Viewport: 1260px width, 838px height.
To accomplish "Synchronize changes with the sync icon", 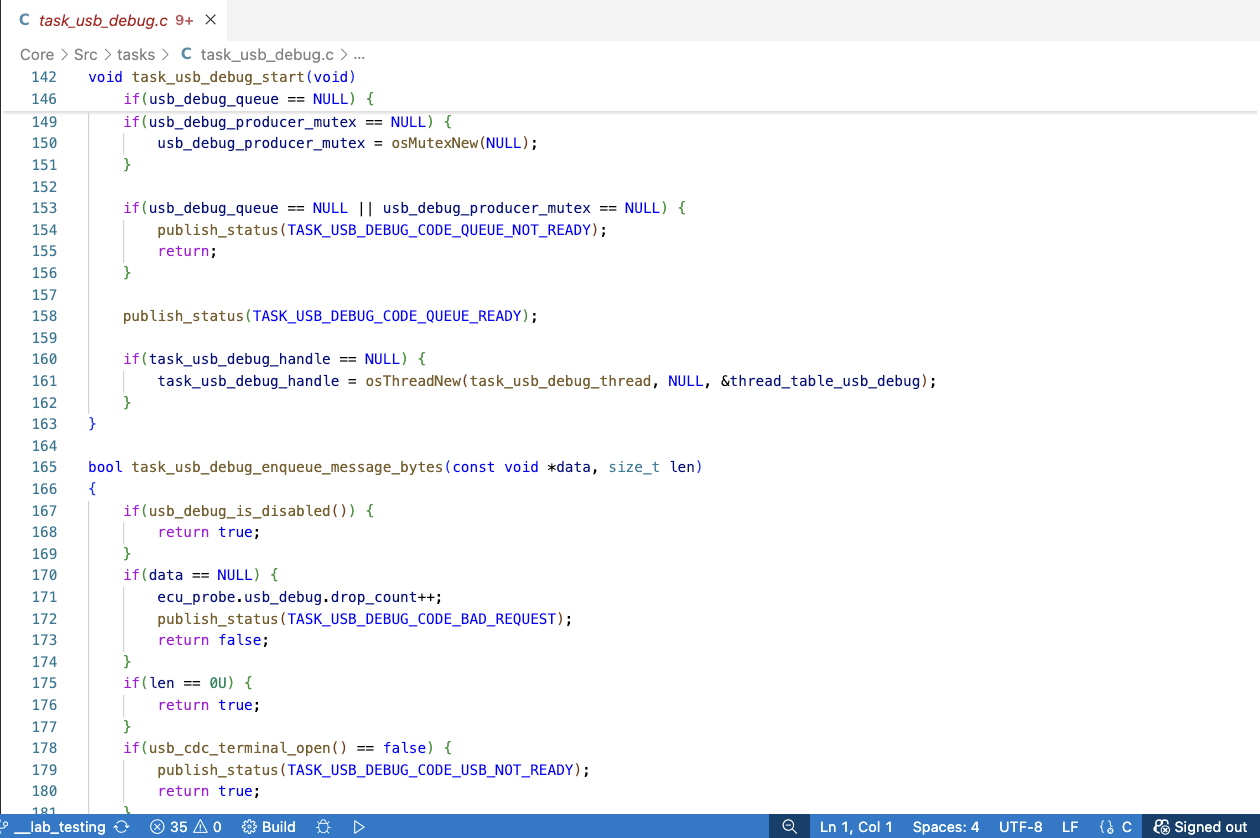I will coord(122,827).
